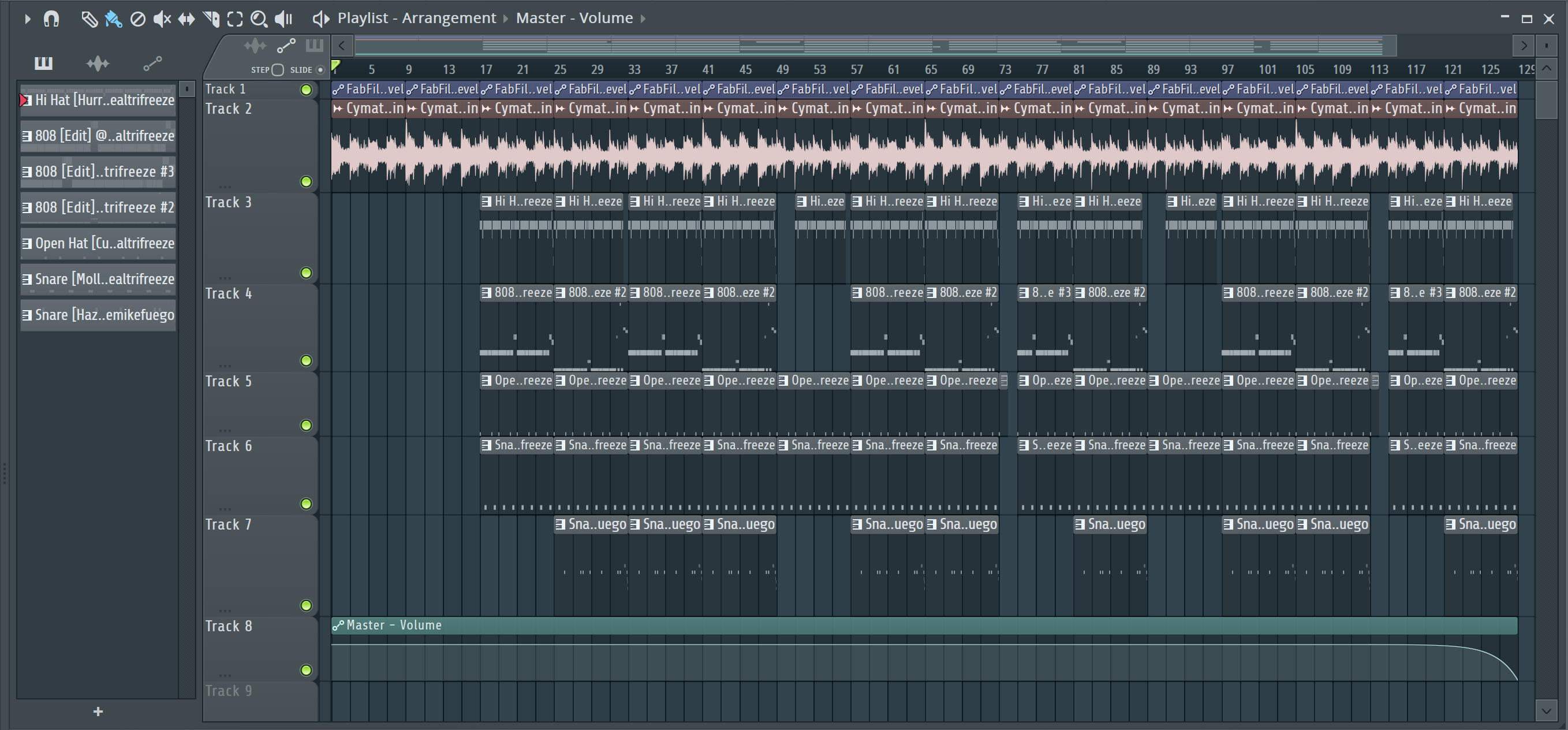Open the playlist options arrow menu

(27, 19)
